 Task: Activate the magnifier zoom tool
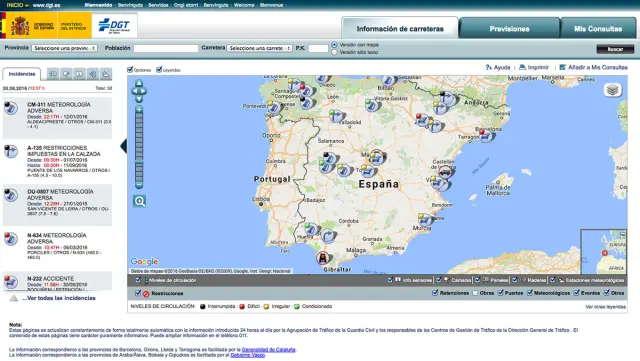(140, 201)
